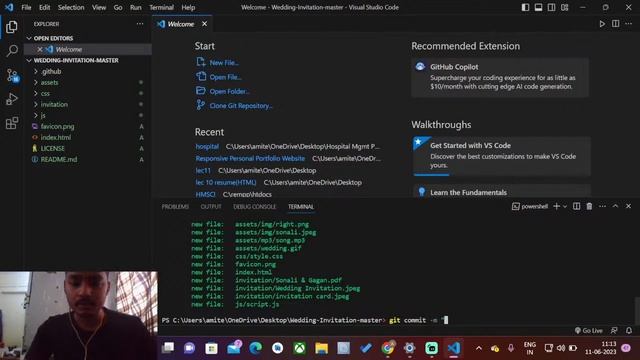
Task: Open terminal panel more actions
Action: tap(602, 207)
